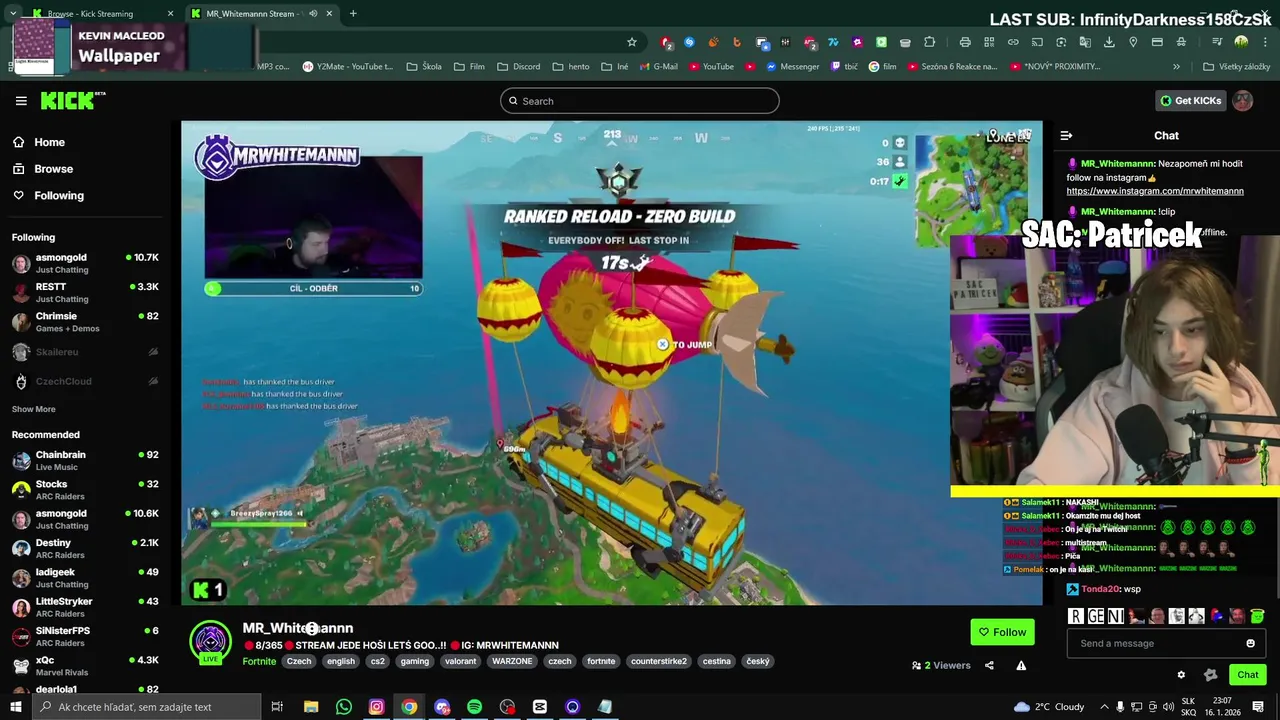Viewport: 1280px width, 720px height.
Task: Click the chat identity badge icon
Action: [x=1210, y=675]
